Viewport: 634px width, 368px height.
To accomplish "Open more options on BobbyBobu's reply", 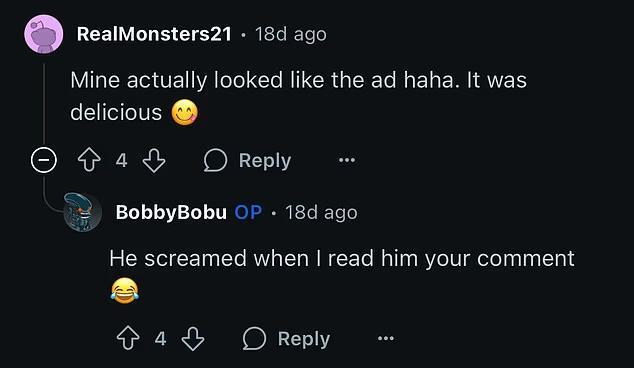I will click(386, 338).
